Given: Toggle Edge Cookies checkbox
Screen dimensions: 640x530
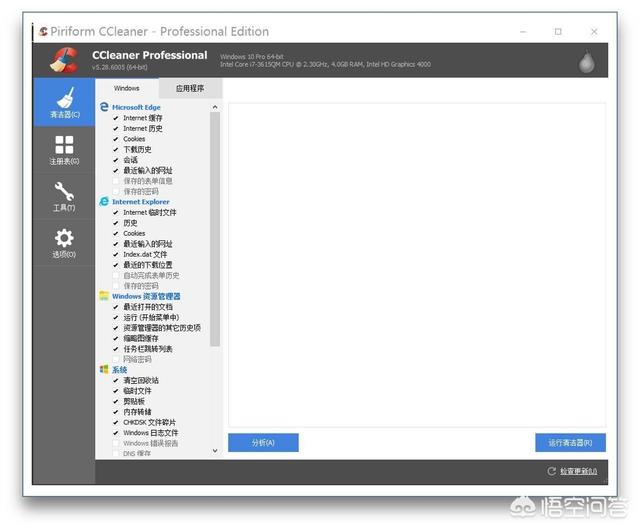Looking at the screenshot, I should point(116,139).
